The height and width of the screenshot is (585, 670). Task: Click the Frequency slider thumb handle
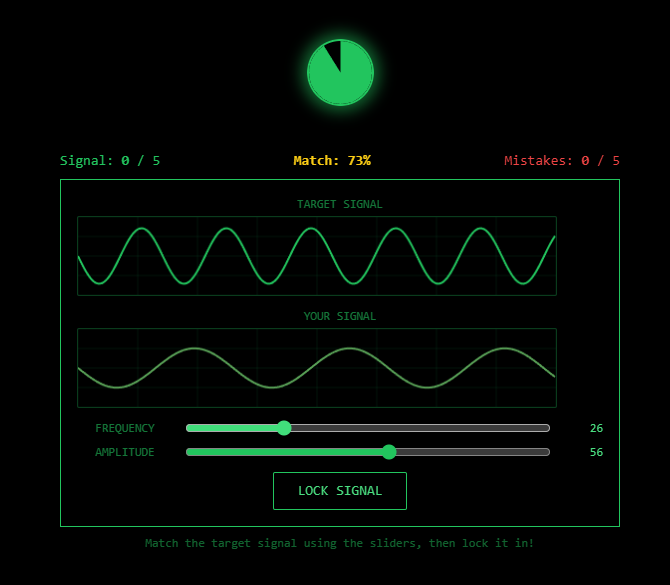tap(284, 428)
